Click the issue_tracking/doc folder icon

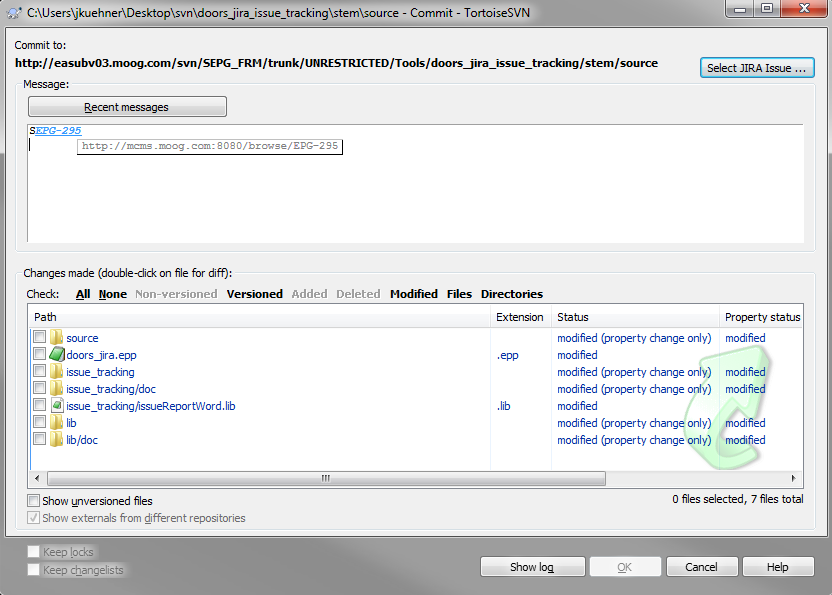[56, 389]
